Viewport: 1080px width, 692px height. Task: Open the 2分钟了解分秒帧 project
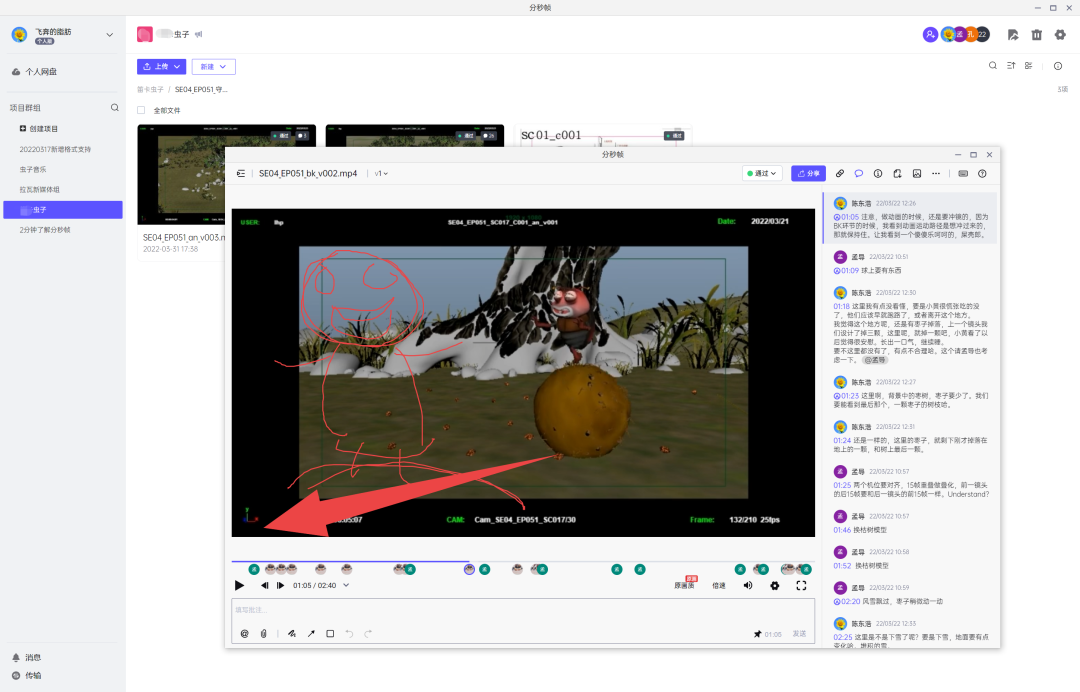[45, 229]
